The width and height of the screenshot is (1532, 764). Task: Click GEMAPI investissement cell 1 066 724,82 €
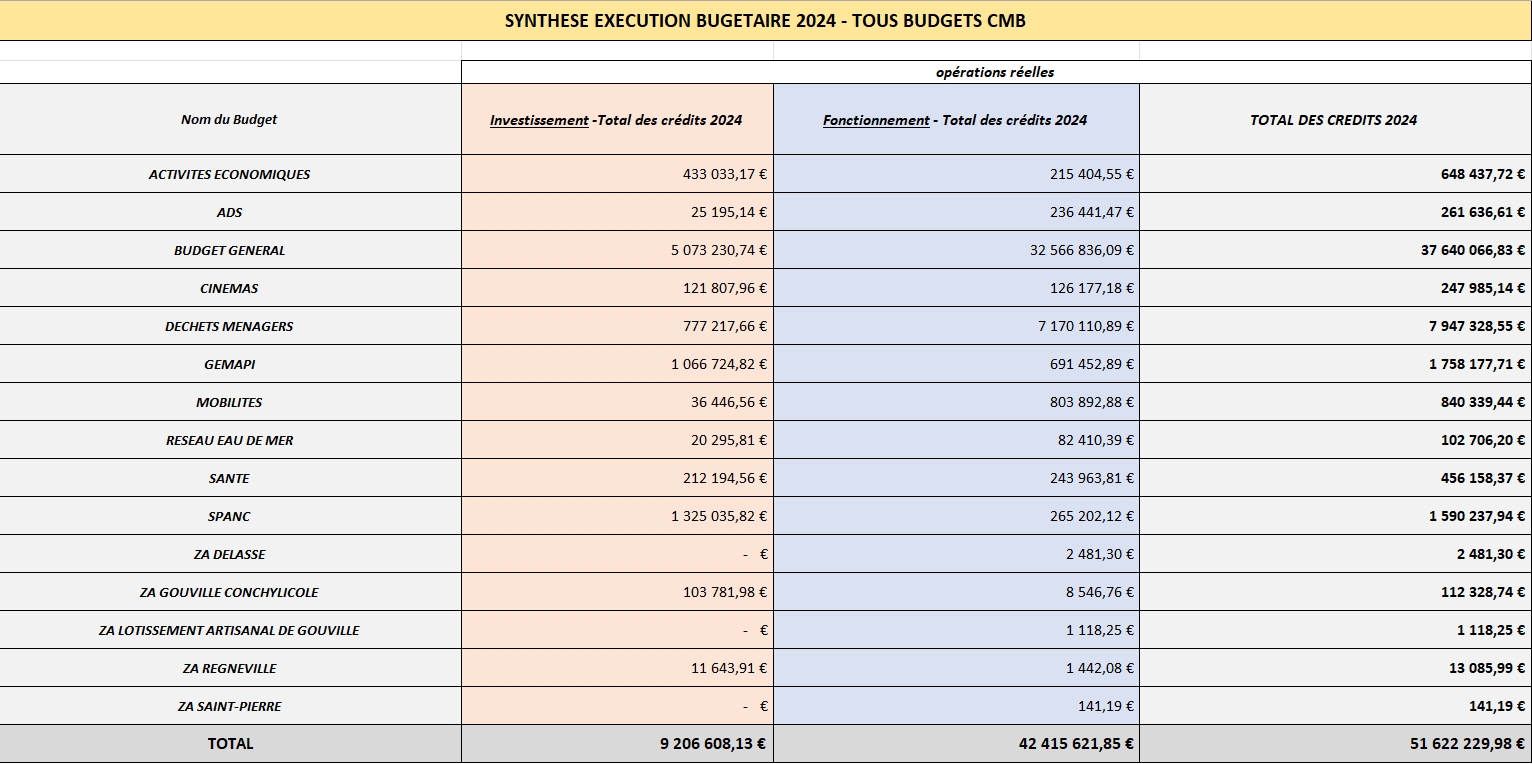pos(718,364)
